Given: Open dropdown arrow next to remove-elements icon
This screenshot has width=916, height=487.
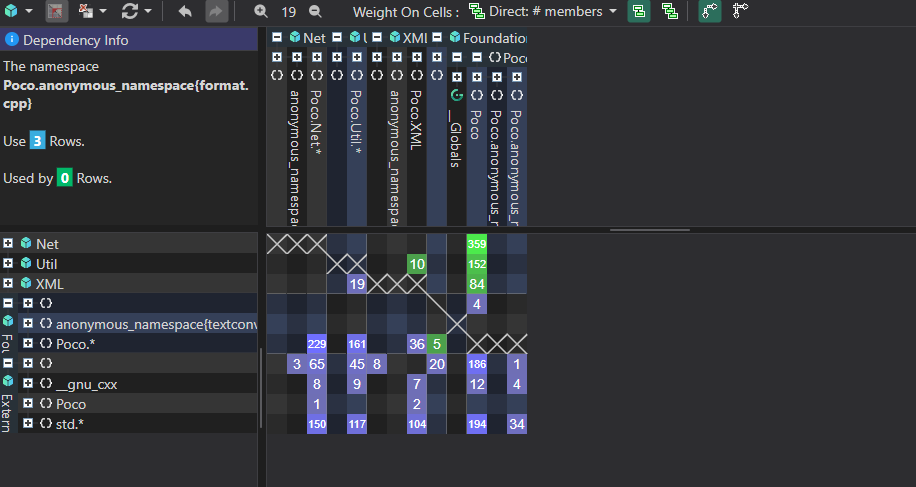Looking at the screenshot, I should click(103, 12).
